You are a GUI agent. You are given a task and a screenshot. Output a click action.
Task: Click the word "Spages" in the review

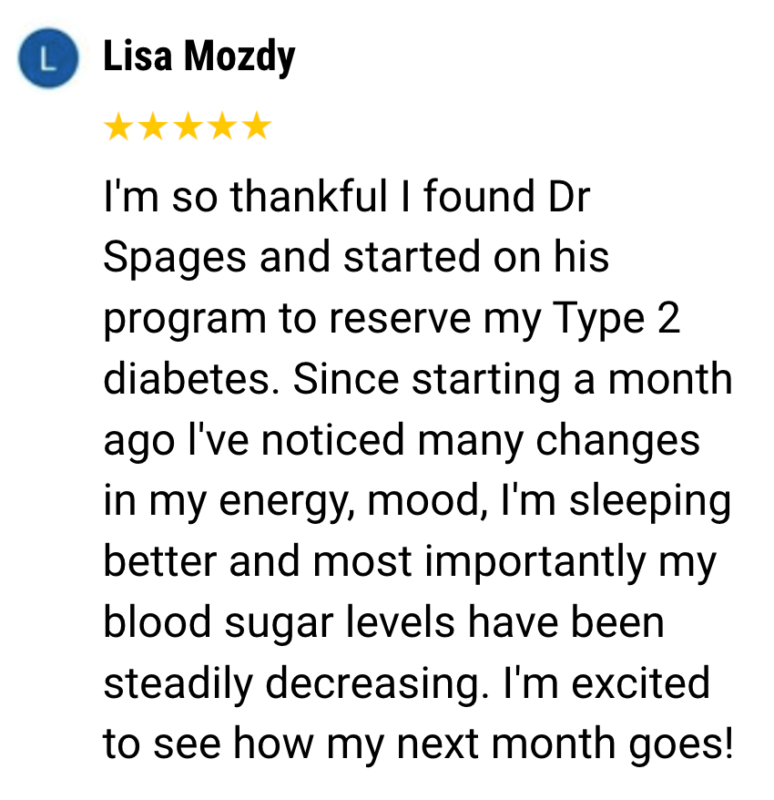pos(174,259)
